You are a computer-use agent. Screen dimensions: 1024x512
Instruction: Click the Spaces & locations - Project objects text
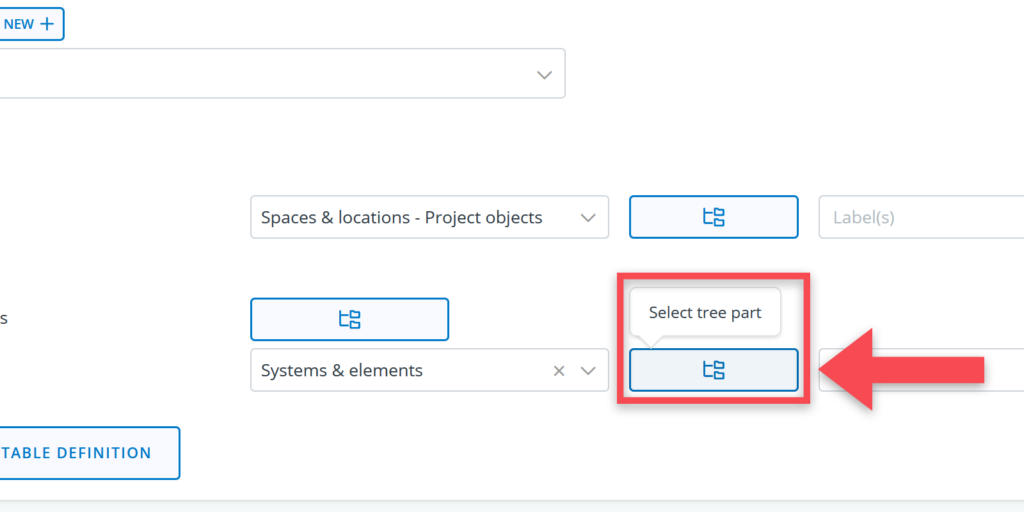point(401,217)
